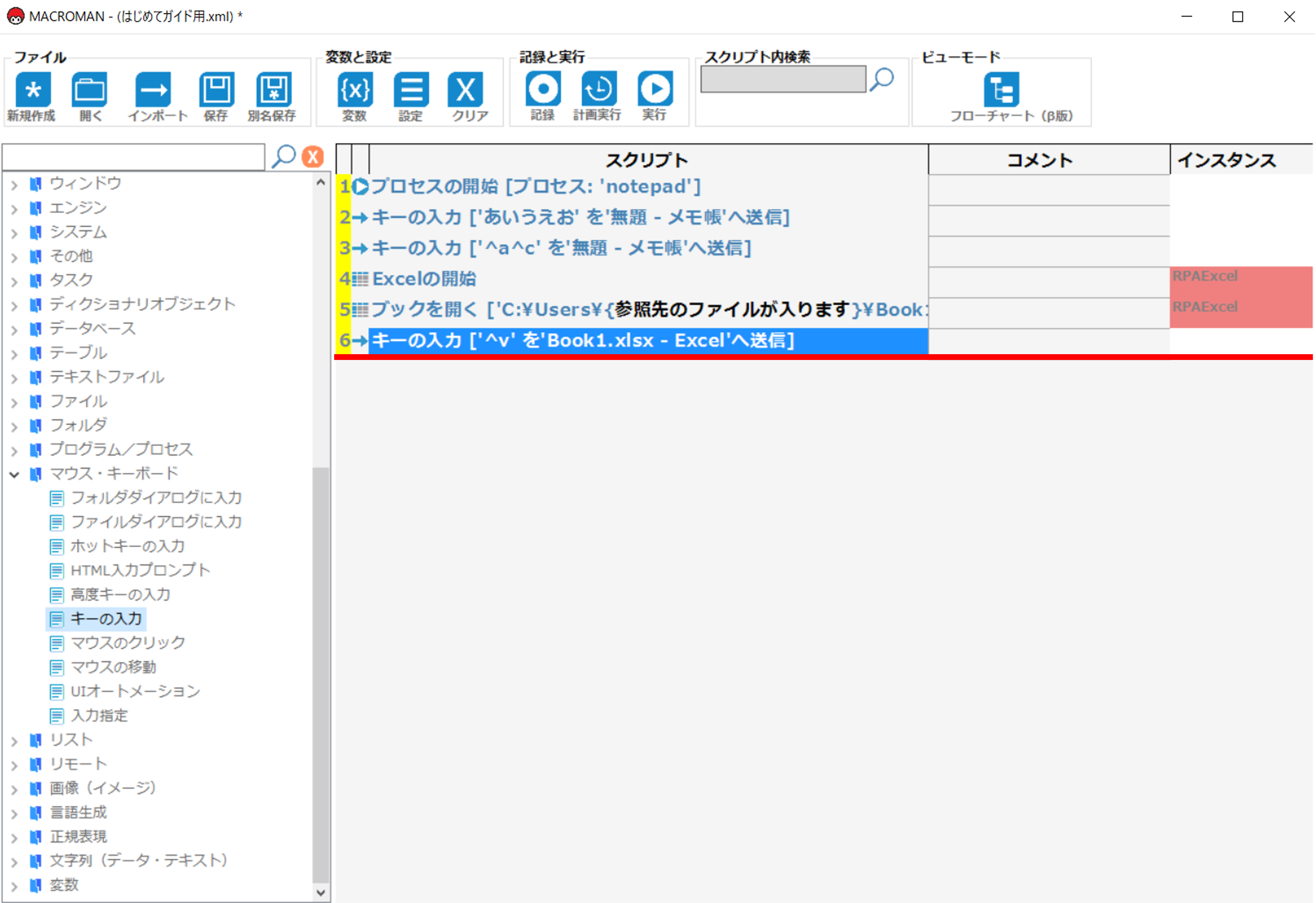Clear command search with orange X
This screenshot has height=903, width=1316.
313,156
